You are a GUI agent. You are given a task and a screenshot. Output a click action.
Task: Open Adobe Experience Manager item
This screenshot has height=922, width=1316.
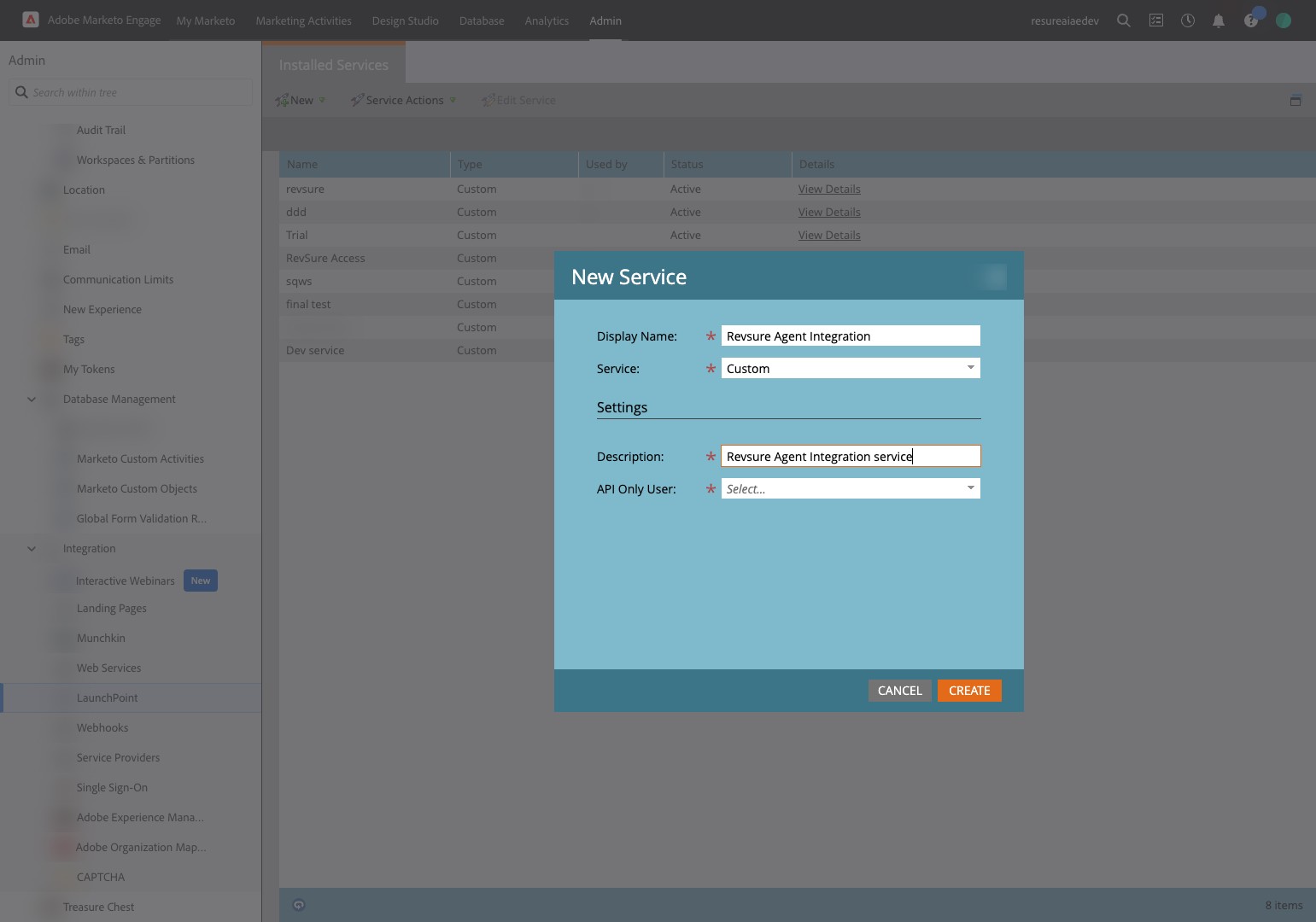coord(140,817)
